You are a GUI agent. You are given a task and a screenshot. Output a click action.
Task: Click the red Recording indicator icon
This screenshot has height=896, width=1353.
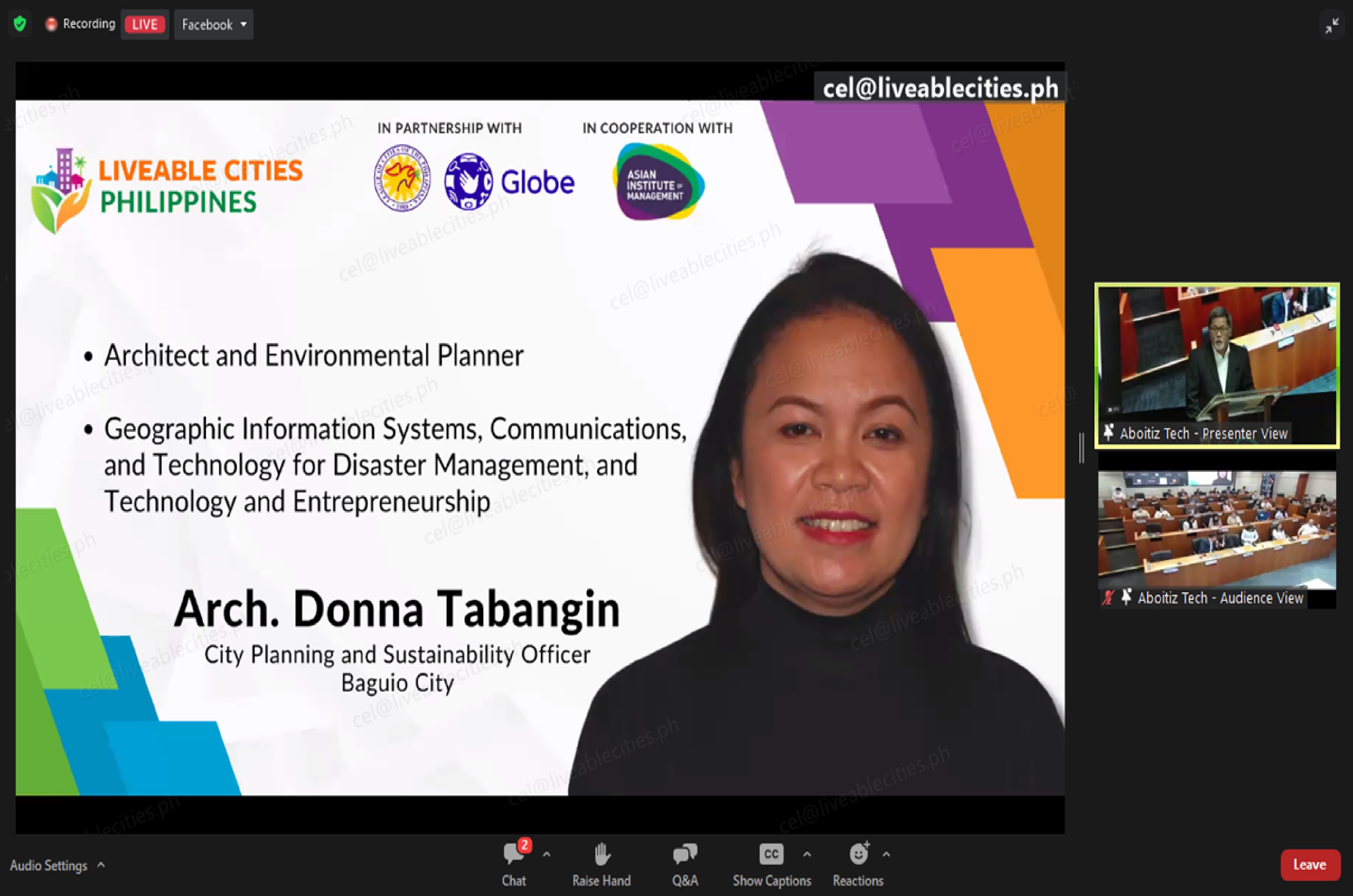(x=51, y=24)
